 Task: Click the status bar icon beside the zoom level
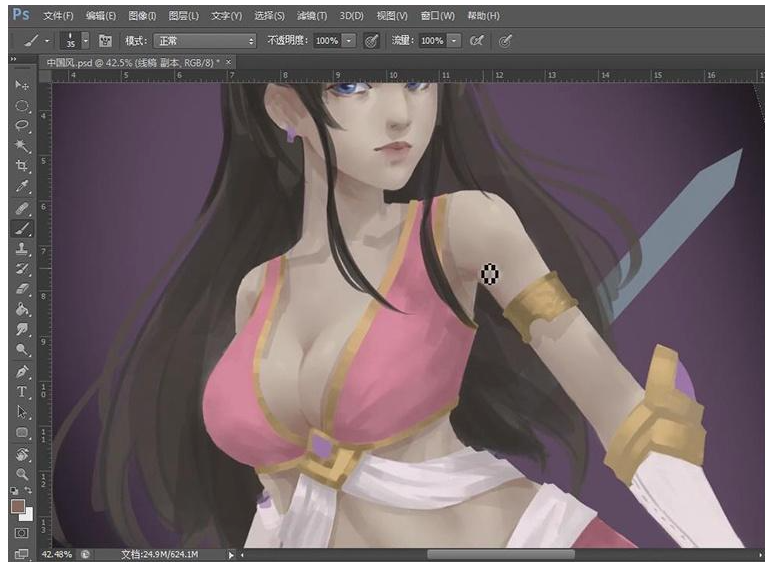pyautogui.click(x=85, y=554)
